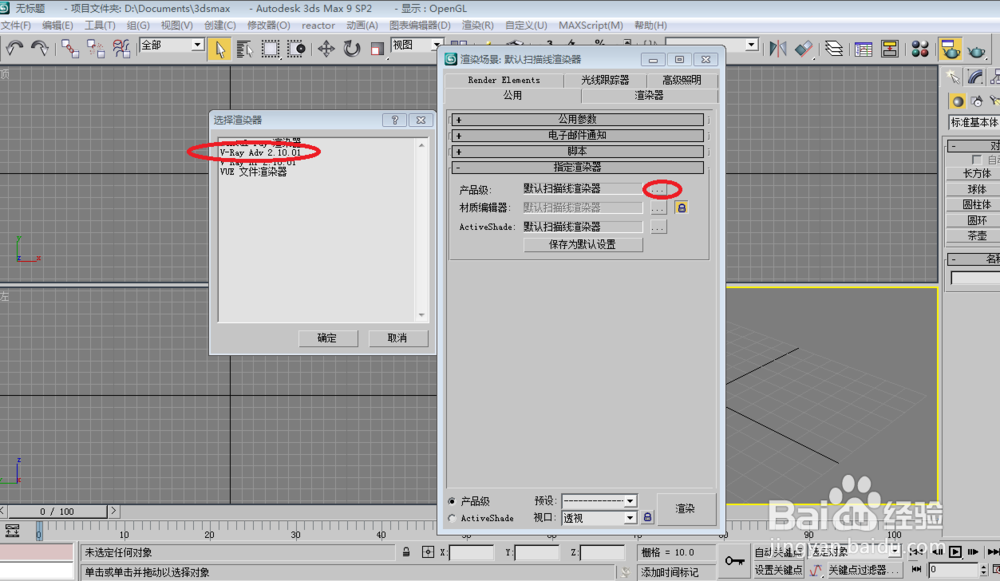This screenshot has height=581, width=1000.
Task: Click the Rectangular Selection Region icon
Action: pyautogui.click(x=270, y=48)
